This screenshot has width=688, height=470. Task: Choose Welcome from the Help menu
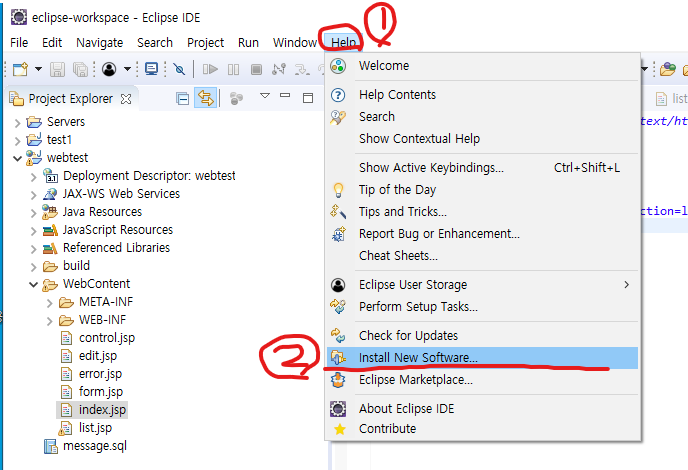coord(482,66)
